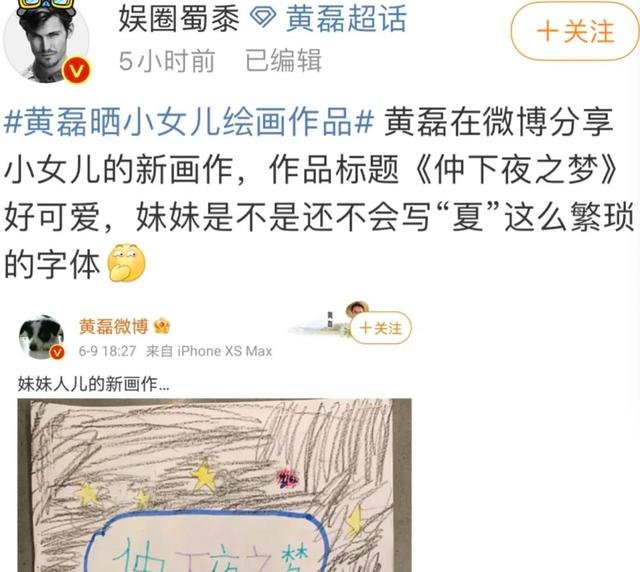Click 6-9 18:27 repost timestamp

(107, 351)
